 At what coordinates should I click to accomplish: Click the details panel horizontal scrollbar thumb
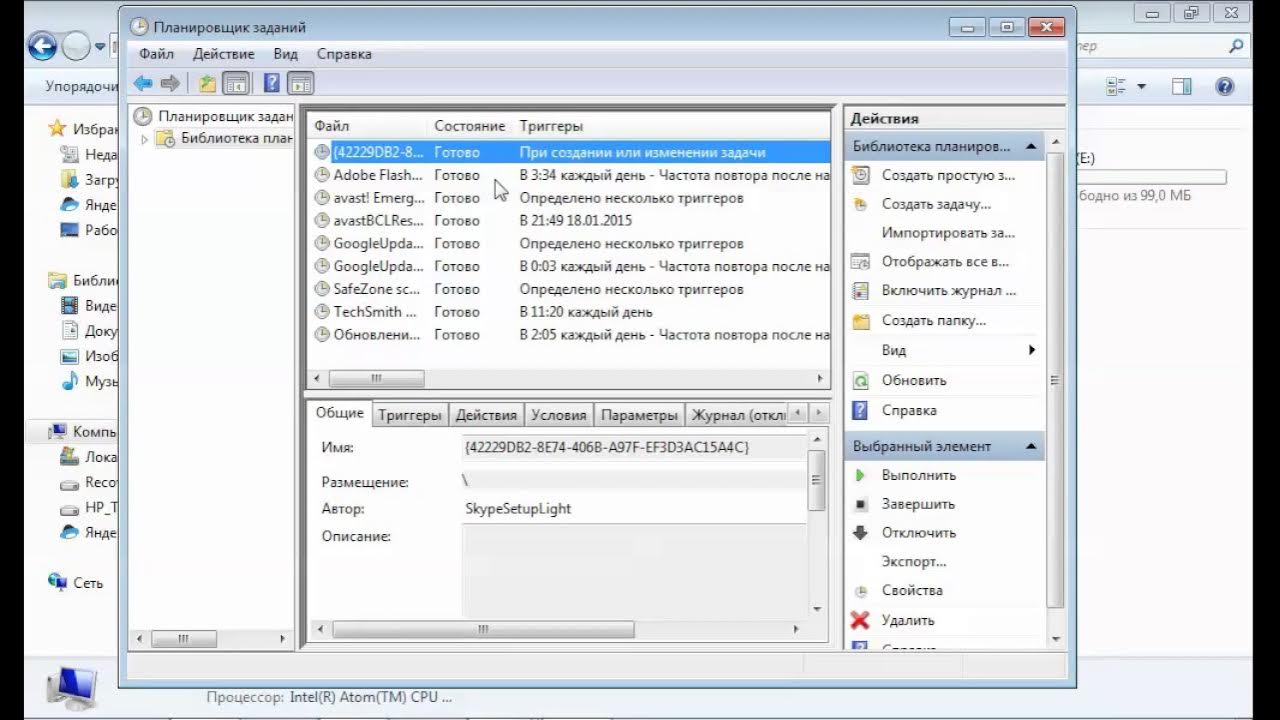(x=483, y=629)
